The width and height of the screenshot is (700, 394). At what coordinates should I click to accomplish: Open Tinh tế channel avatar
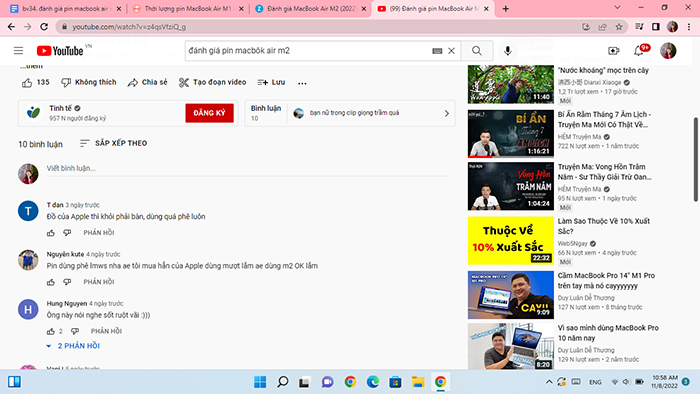click(33, 113)
